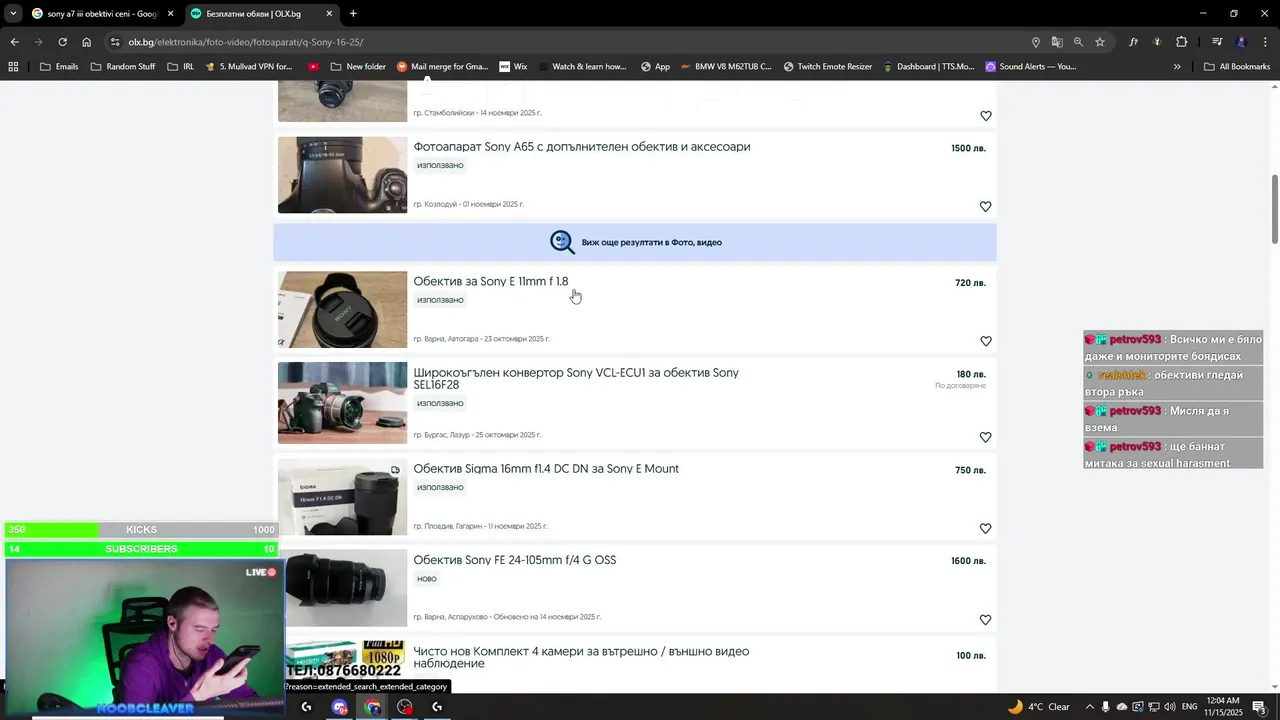The height and width of the screenshot is (720, 1280).
Task: Open the Обектив Sony FE 24-105mm f/4 listing
Action: click(x=515, y=560)
